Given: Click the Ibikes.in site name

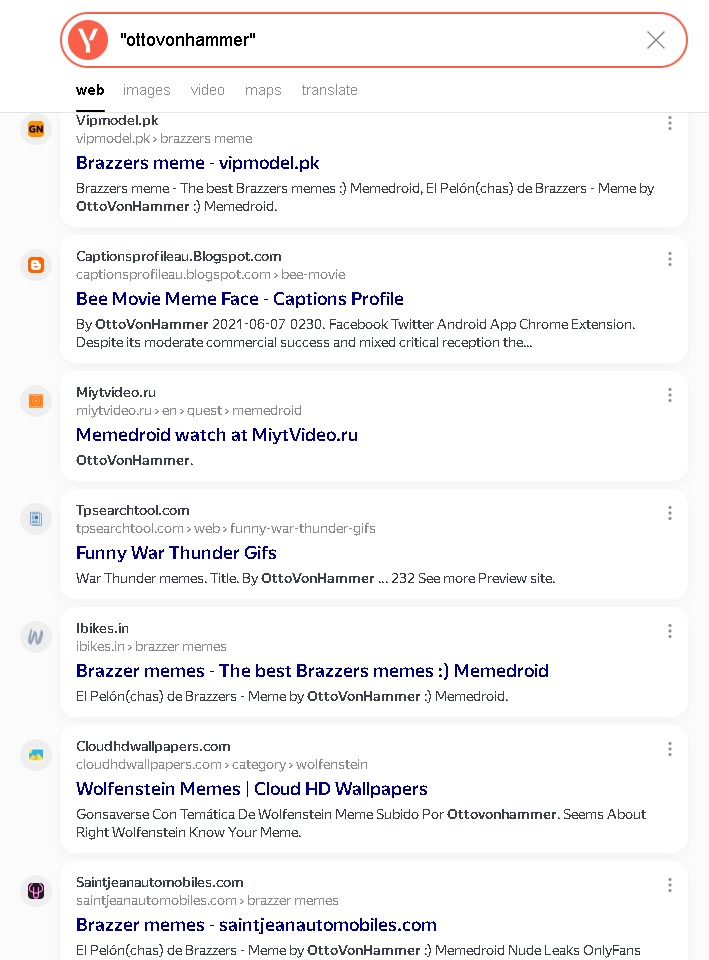Looking at the screenshot, I should 102,628.
